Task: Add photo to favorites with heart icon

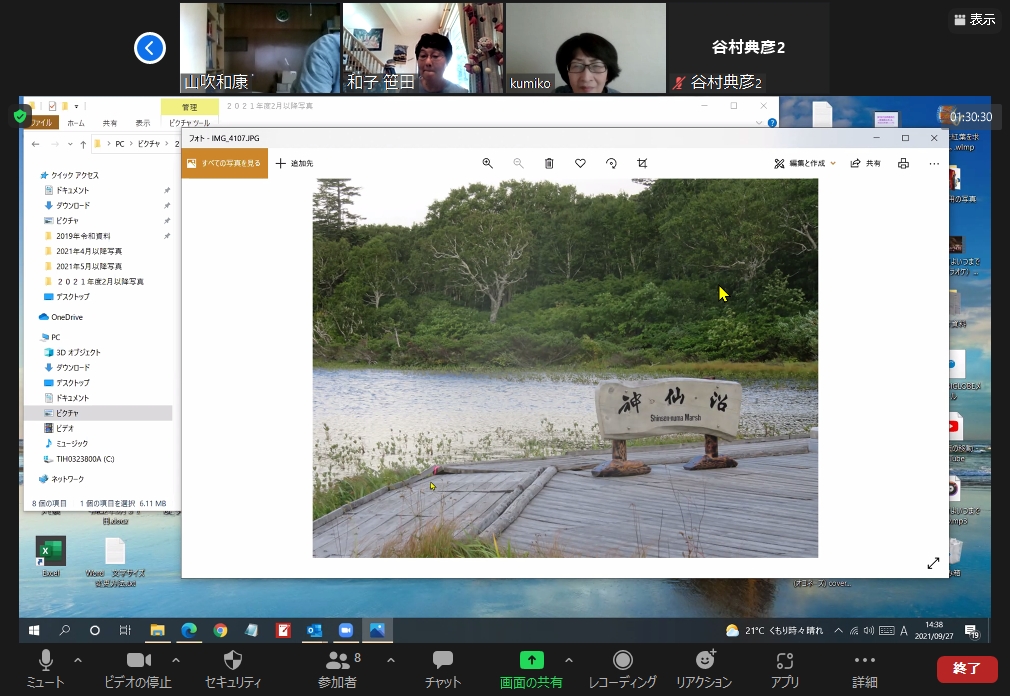Action: [580, 163]
